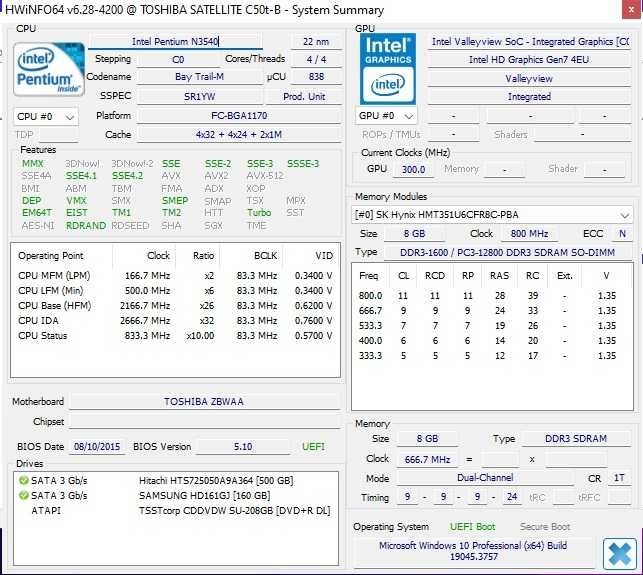
Task: Select the CPU IDA operating point row
Action: pos(175,321)
